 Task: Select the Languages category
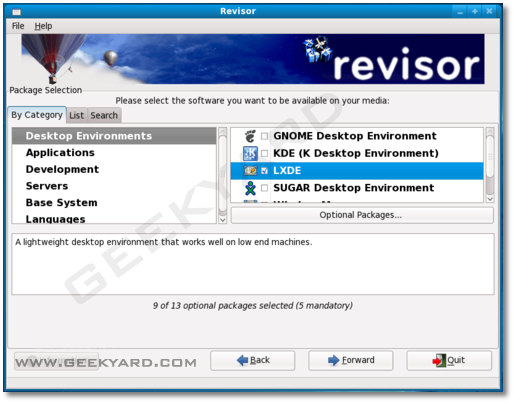pyautogui.click(x=114, y=218)
